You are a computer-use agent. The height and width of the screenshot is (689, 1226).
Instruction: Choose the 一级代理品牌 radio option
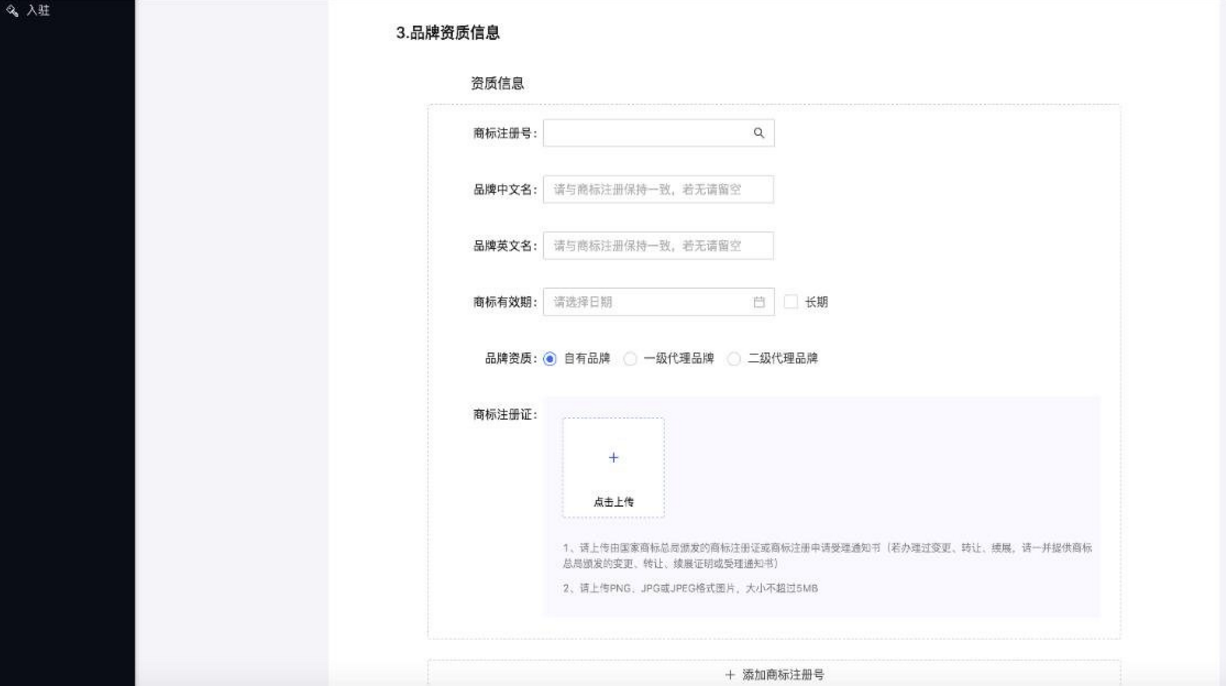coord(630,359)
